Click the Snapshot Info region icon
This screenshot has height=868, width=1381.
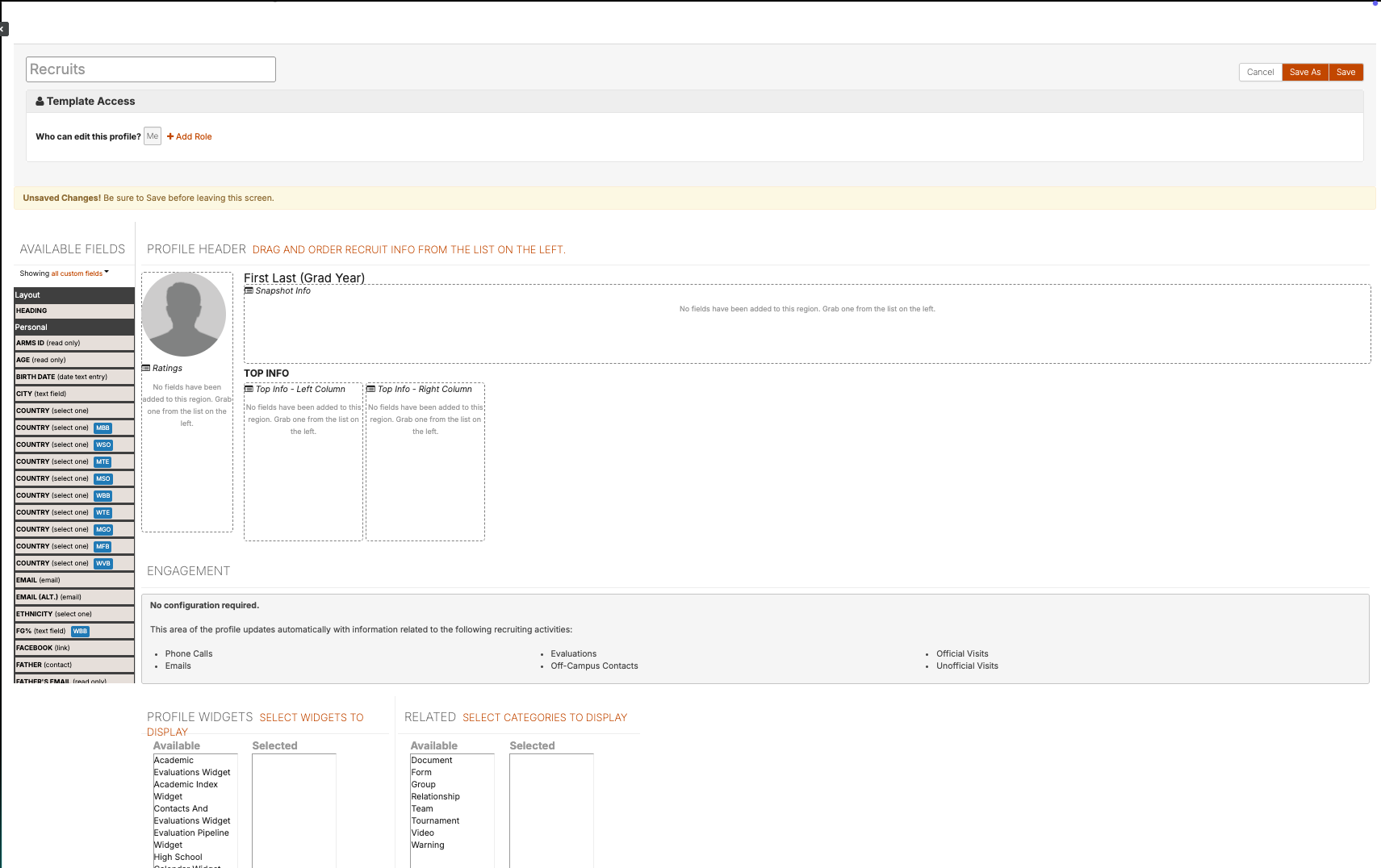point(249,290)
